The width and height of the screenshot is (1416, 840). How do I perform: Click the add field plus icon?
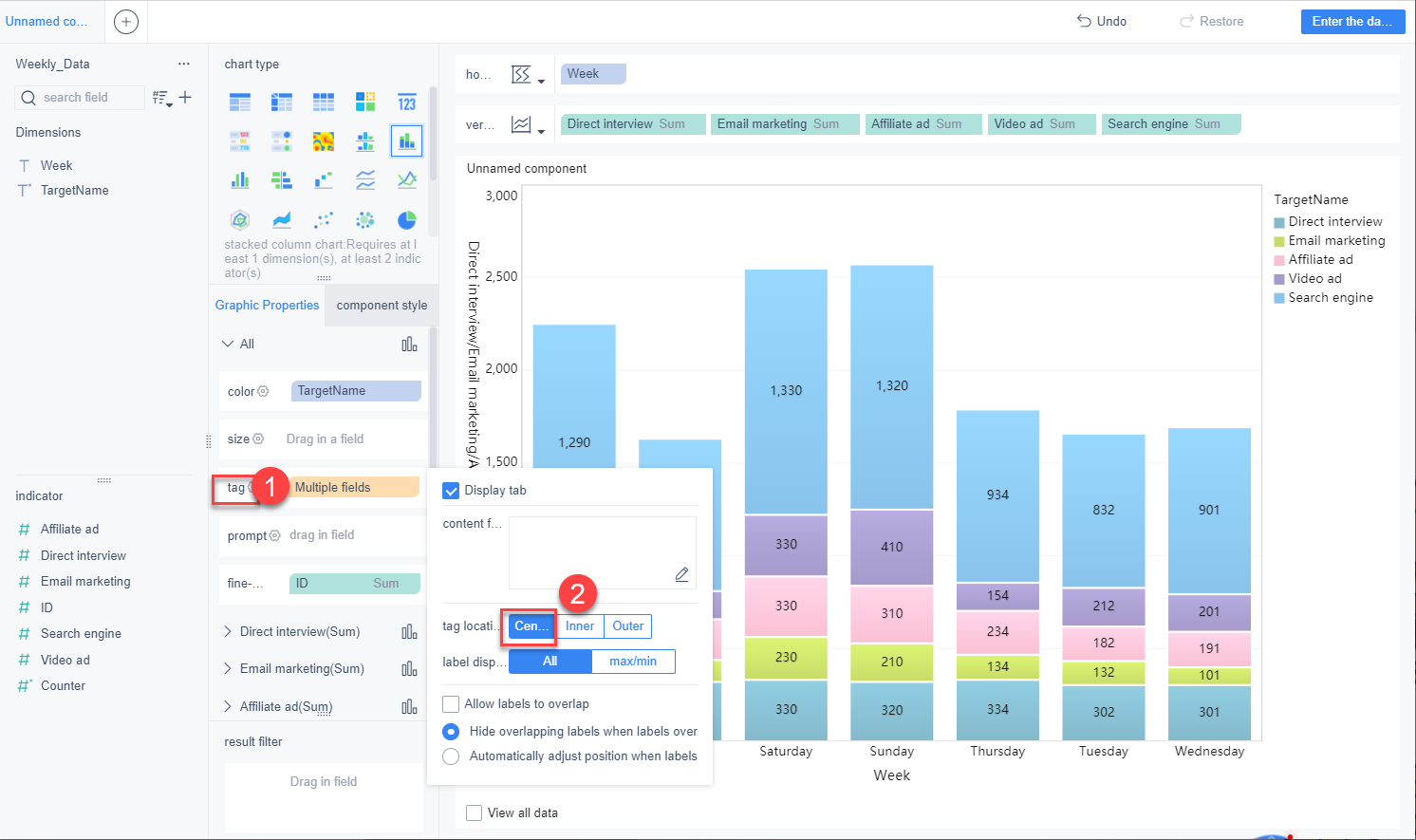click(185, 97)
